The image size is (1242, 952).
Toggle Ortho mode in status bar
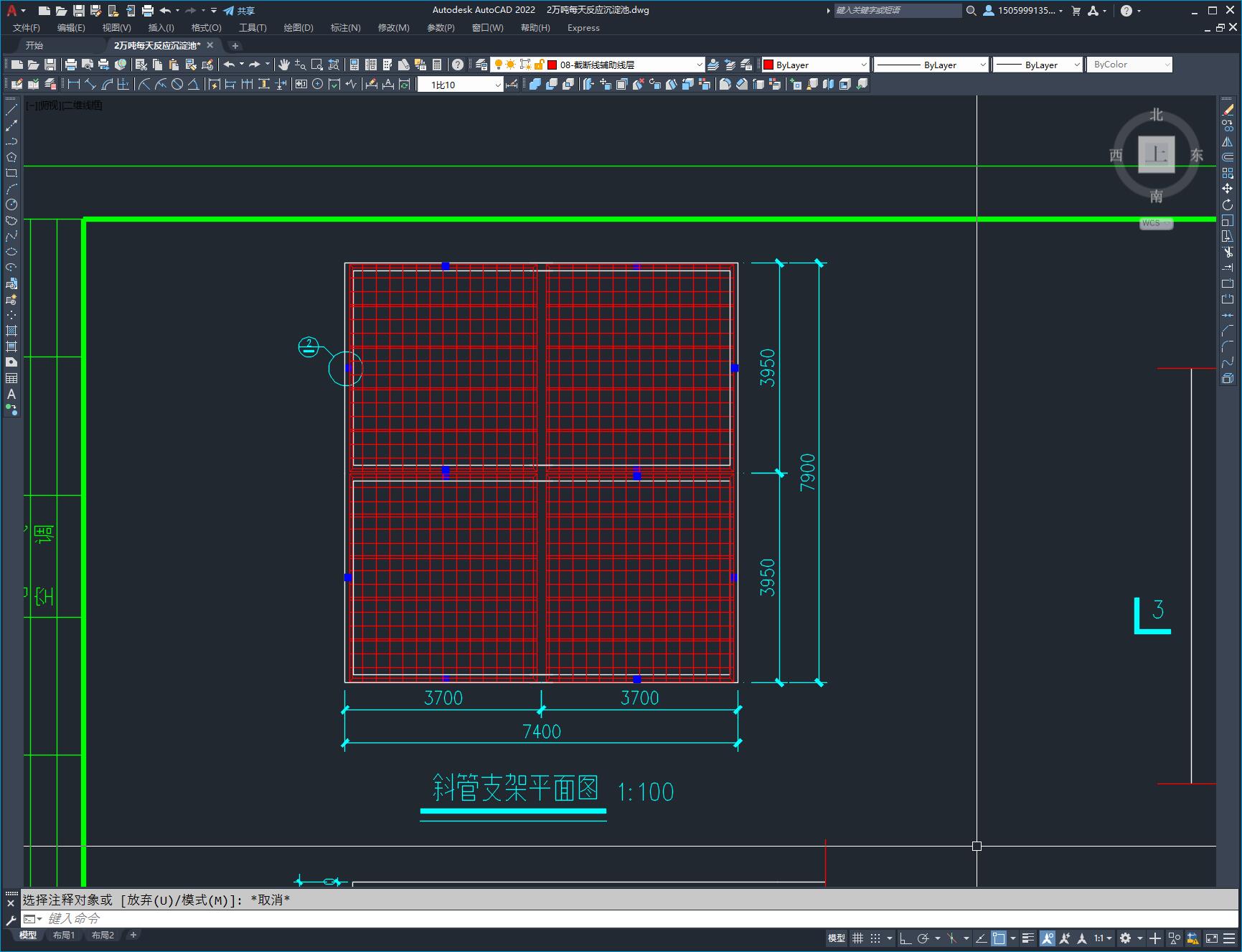tap(905, 938)
